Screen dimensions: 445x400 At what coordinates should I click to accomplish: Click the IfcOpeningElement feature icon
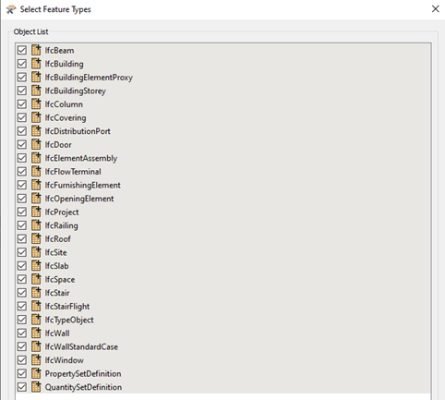[36, 198]
